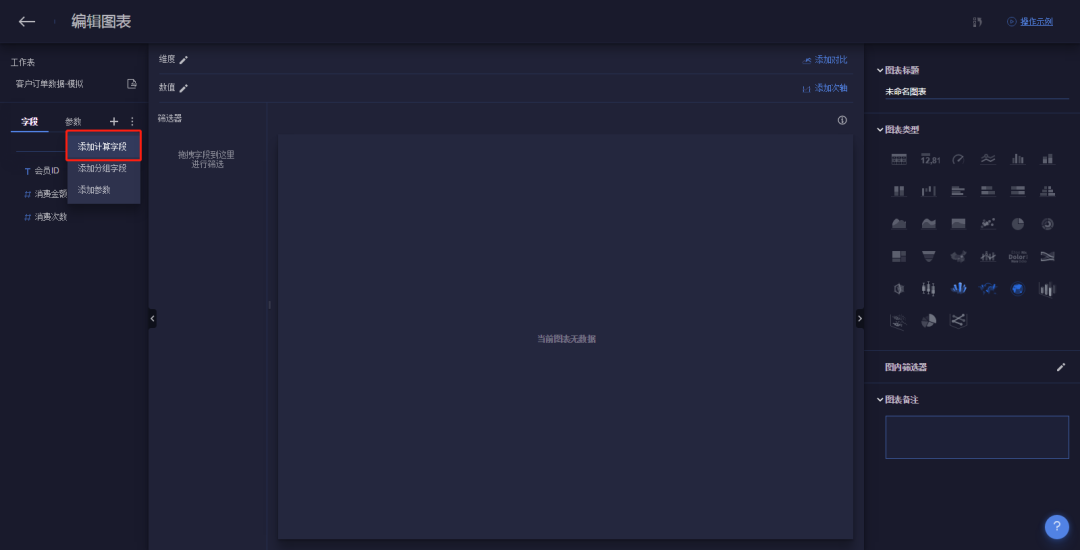The height and width of the screenshot is (550, 1080).
Task: Switch to the 参数 tab
Action: click(73, 121)
